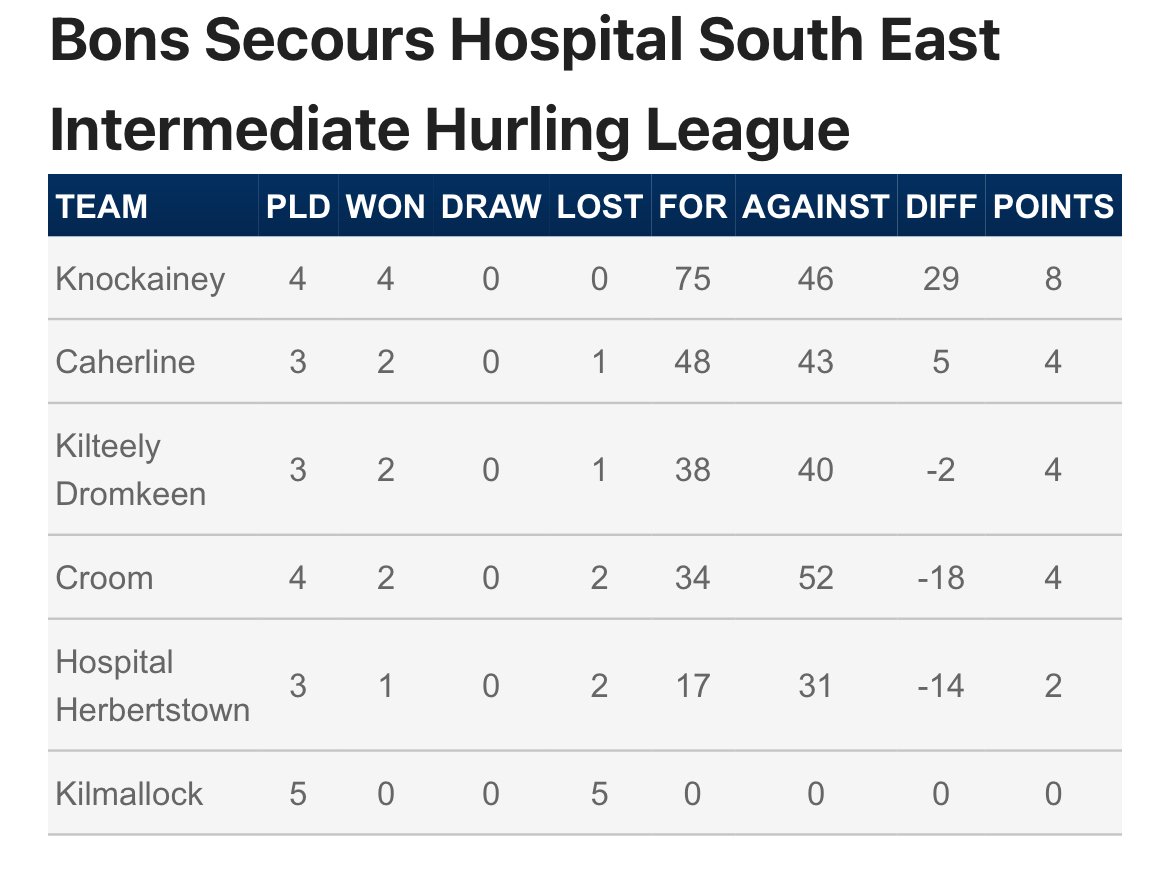The height and width of the screenshot is (871, 1170).
Task: Select the LOST column header
Action: 599,206
